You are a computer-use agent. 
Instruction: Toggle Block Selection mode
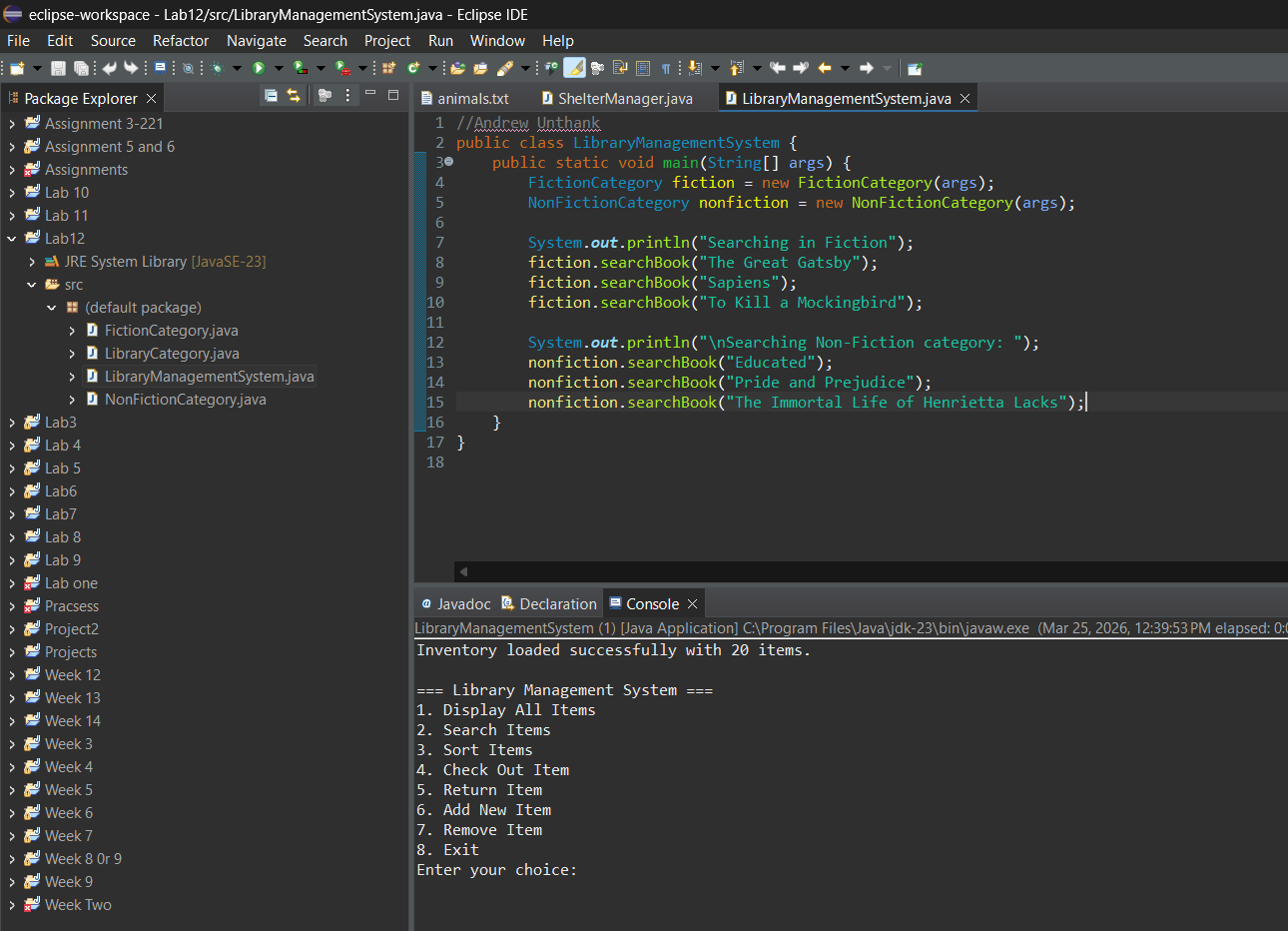[x=643, y=68]
